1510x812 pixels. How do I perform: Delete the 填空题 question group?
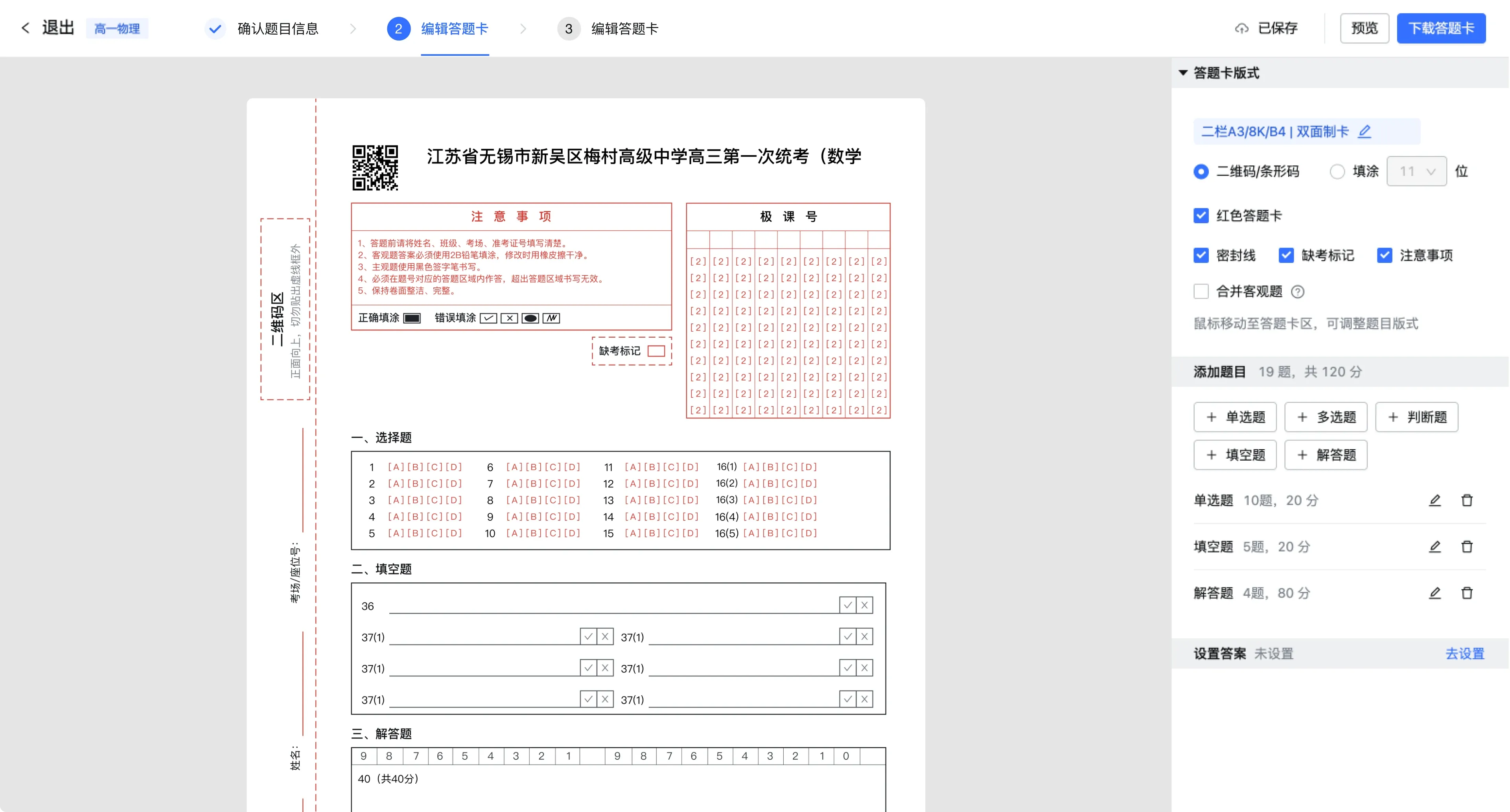[1467, 547]
